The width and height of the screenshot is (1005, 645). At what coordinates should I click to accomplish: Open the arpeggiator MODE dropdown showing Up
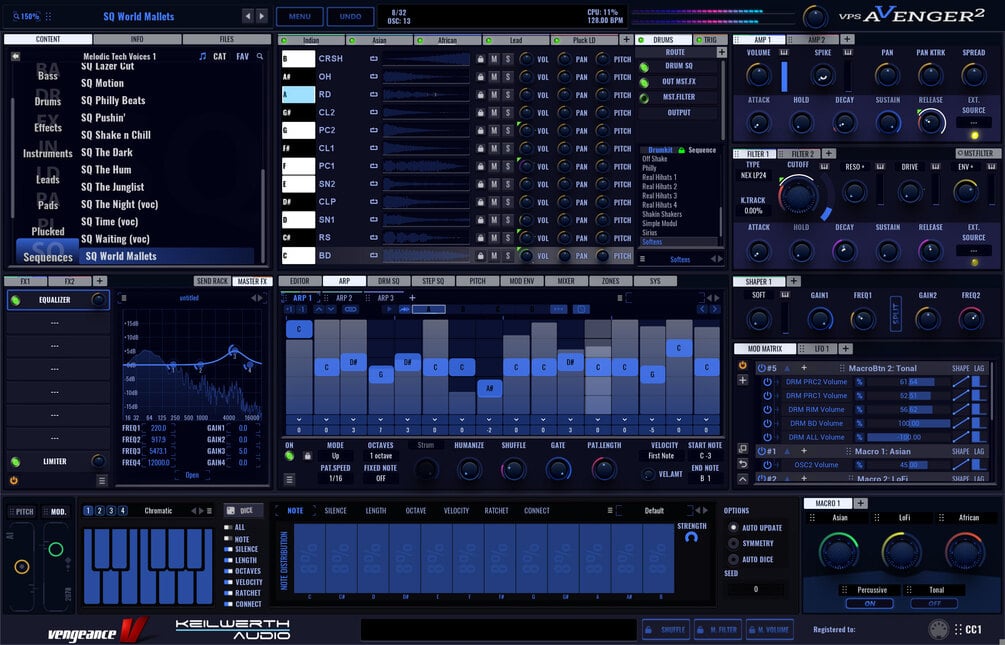click(x=335, y=456)
